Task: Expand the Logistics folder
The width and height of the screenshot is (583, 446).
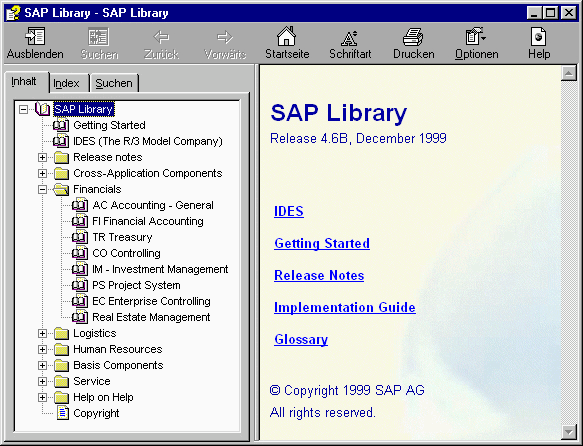Action: [42, 333]
